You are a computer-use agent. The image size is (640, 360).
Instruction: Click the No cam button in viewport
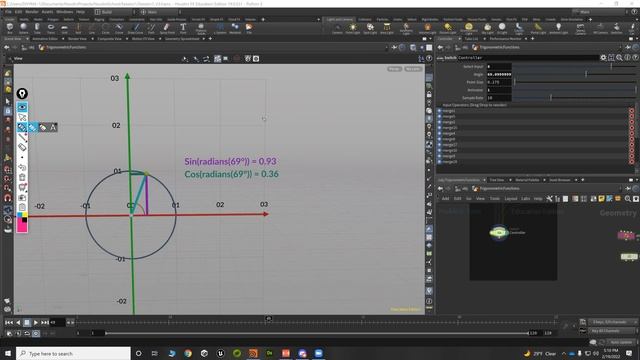coord(413,69)
